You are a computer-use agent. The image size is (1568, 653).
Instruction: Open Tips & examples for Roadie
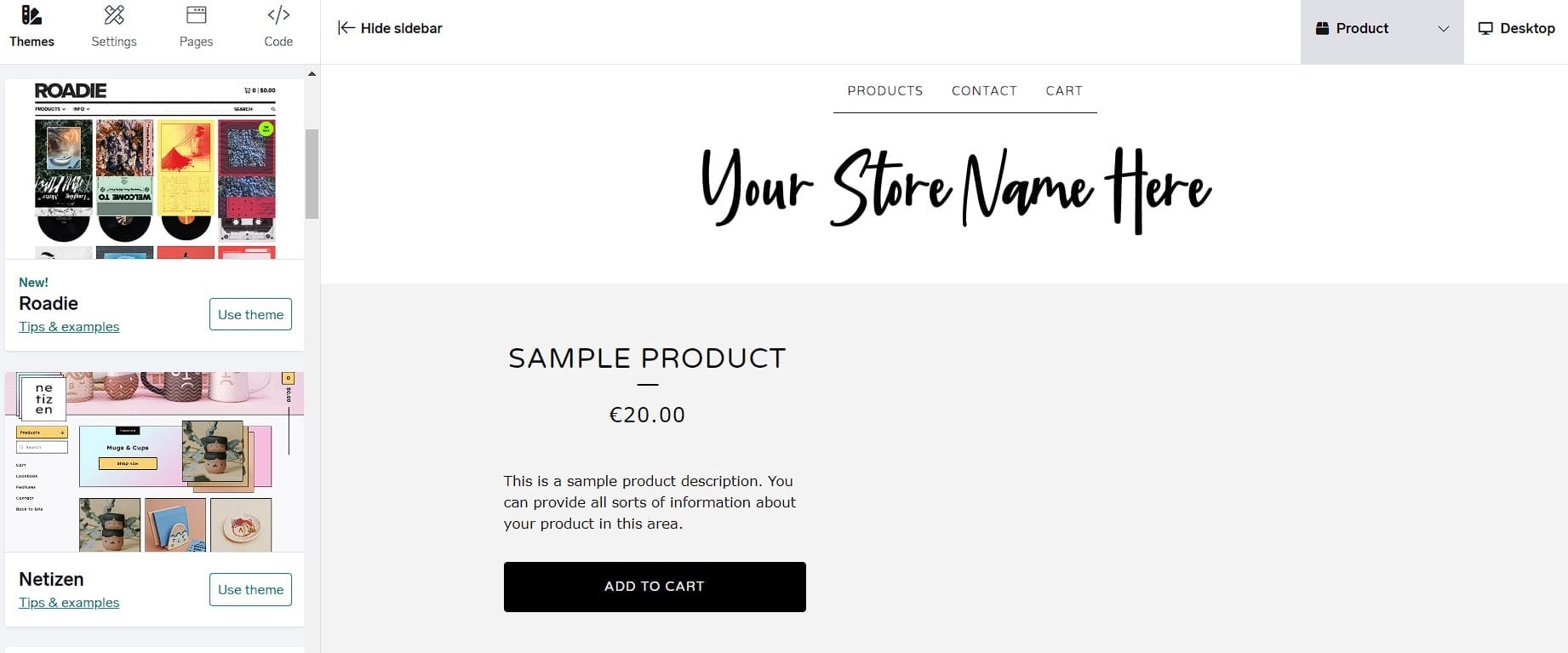pyautogui.click(x=69, y=326)
